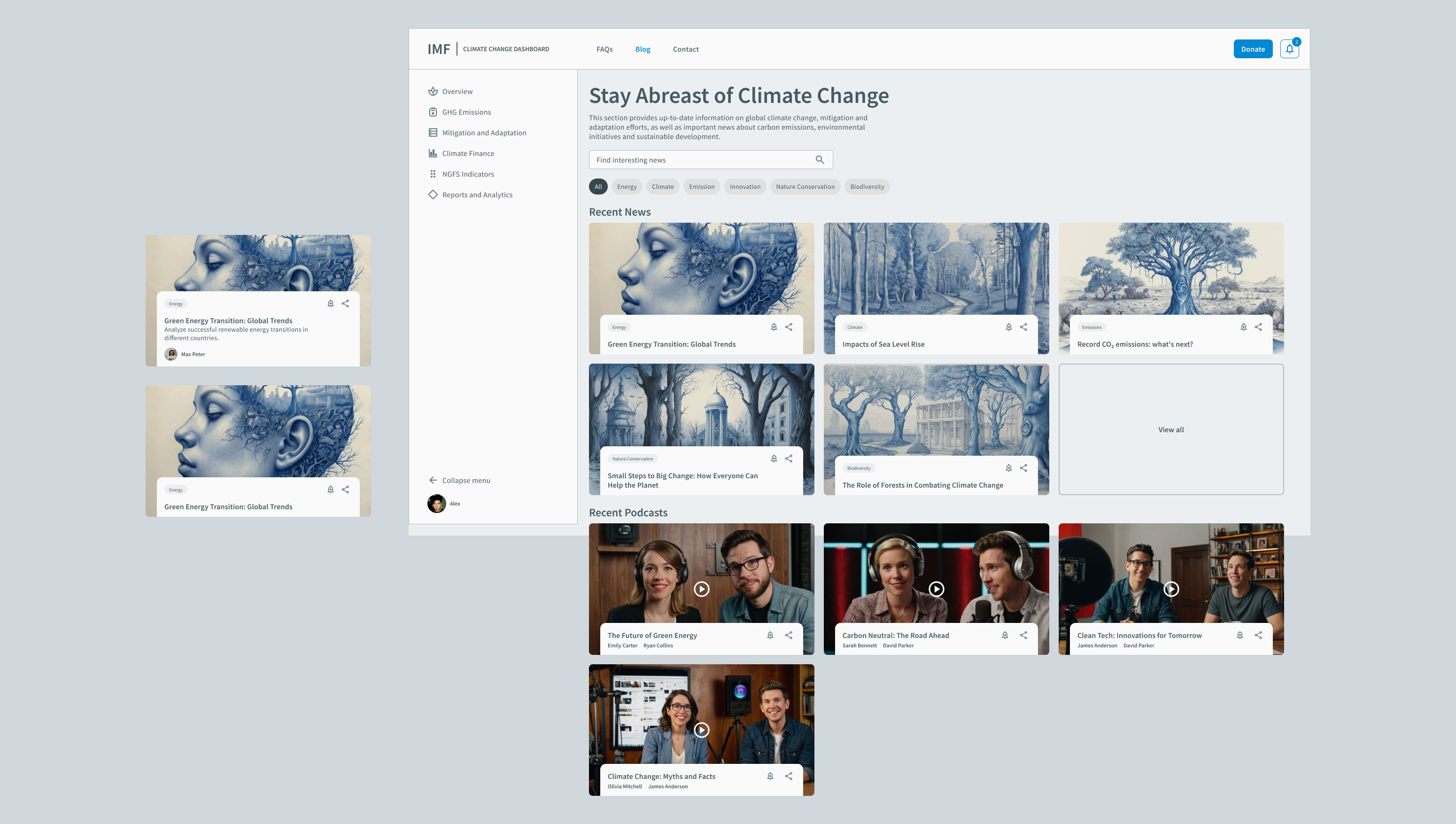Click bell icon on Carbon Neutral podcast card

pyautogui.click(x=1005, y=635)
